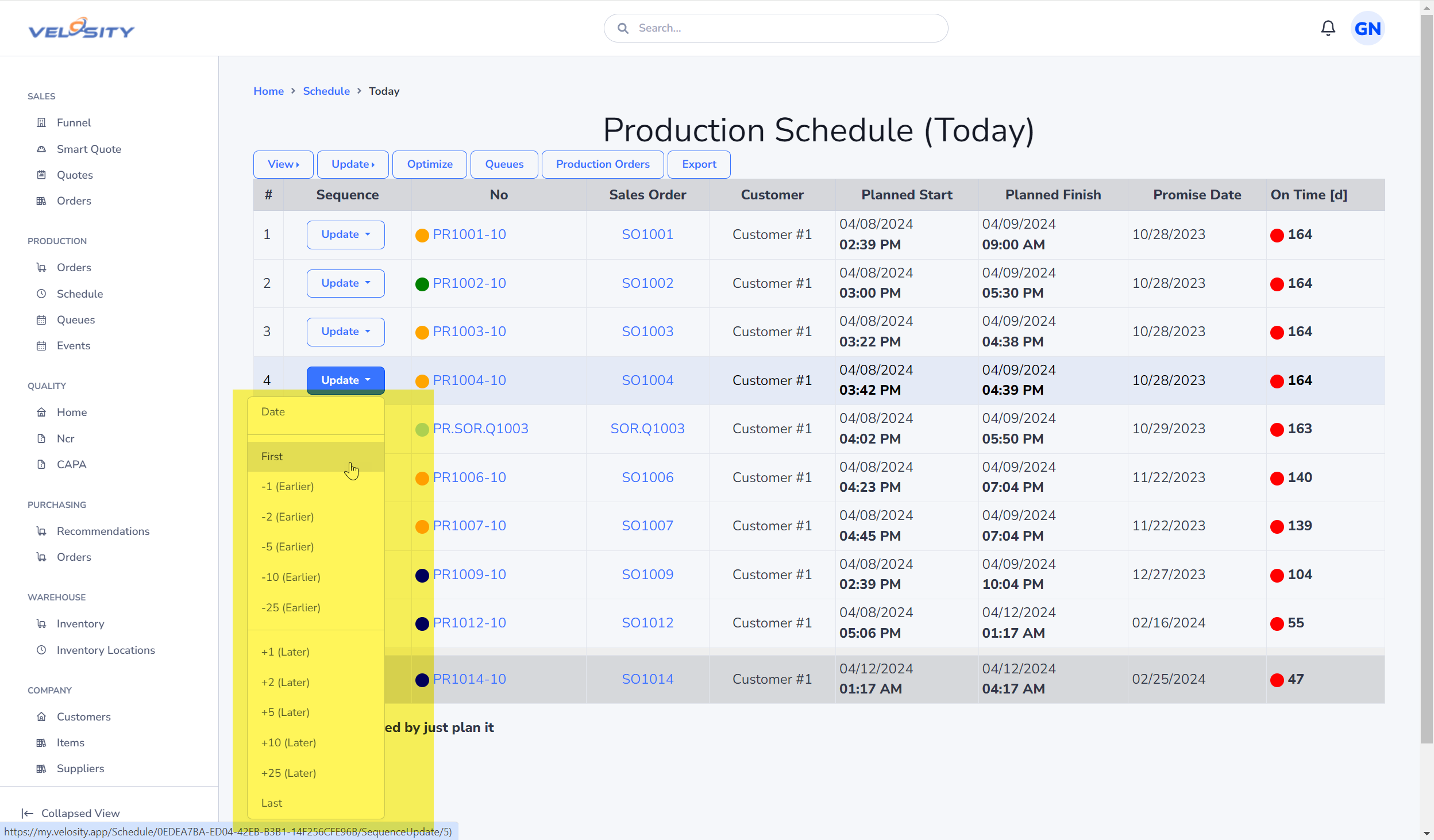Go to Home in the breadcrumb

coord(268,91)
